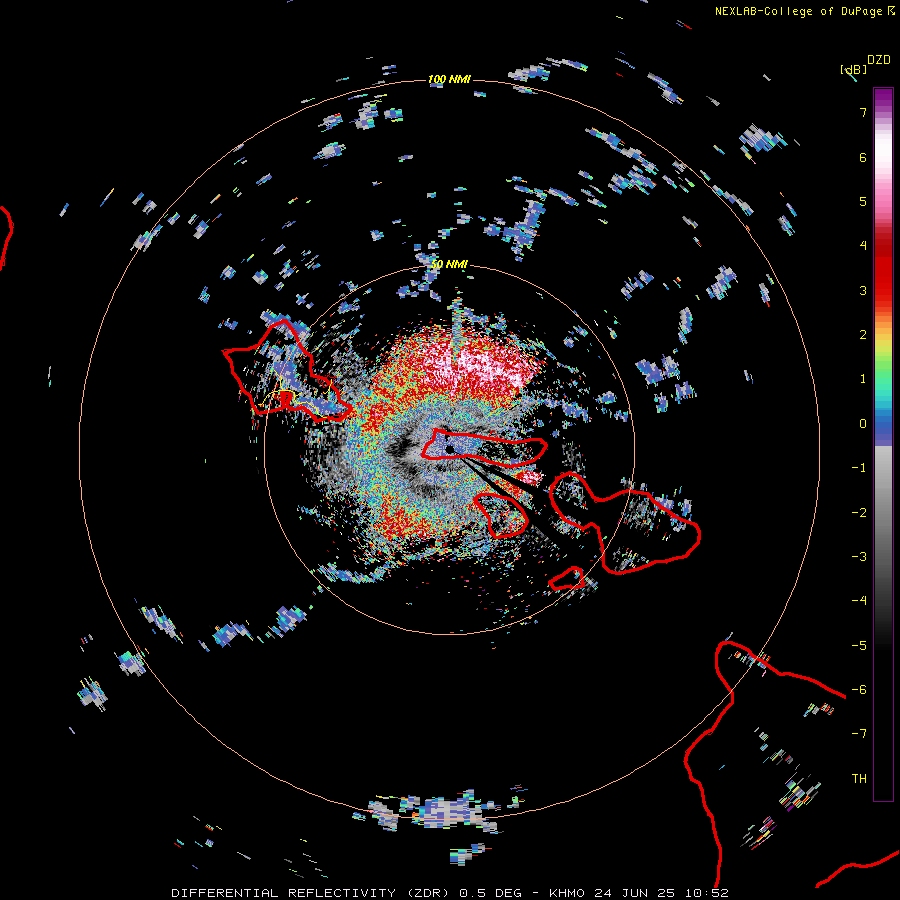Click the red band of the colorbar
This screenshot has width=900, height=900.
point(883,270)
